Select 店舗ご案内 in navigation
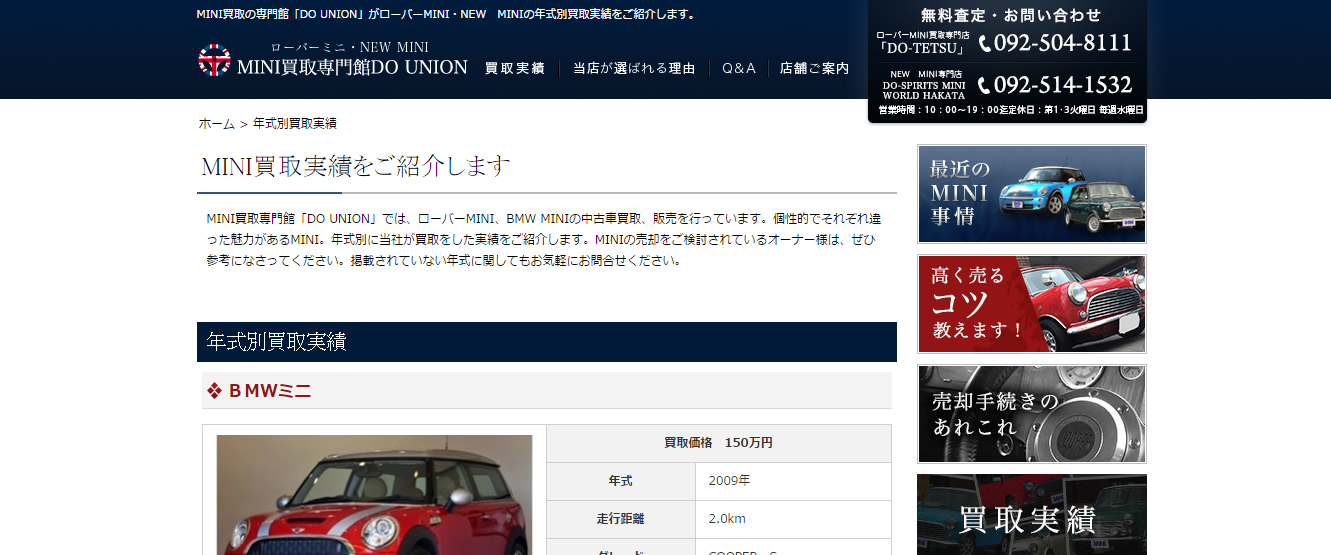 [814, 69]
